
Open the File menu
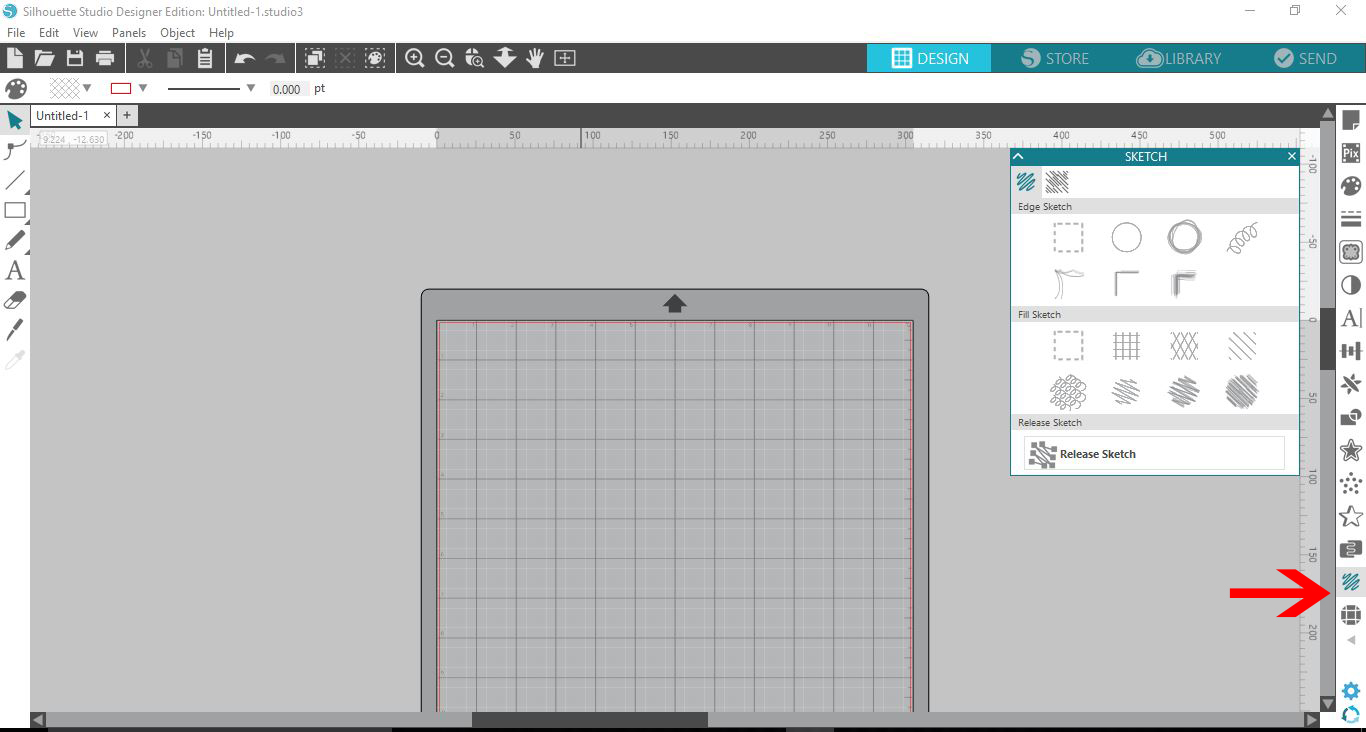pyautogui.click(x=16, y=33)
